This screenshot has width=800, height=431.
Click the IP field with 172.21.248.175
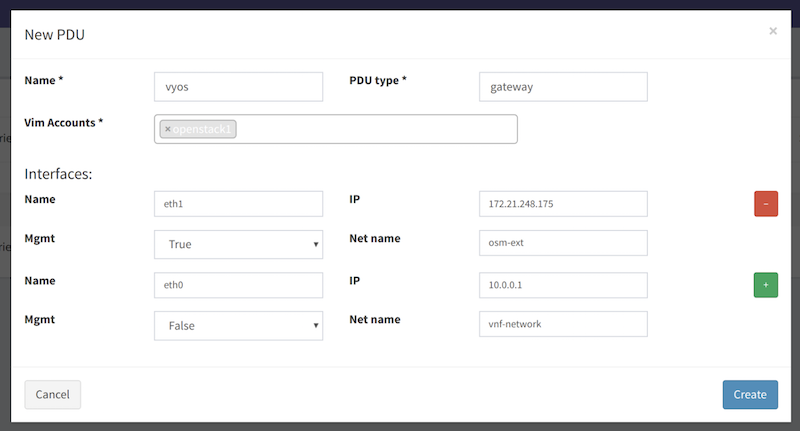[x=563, y=204]
